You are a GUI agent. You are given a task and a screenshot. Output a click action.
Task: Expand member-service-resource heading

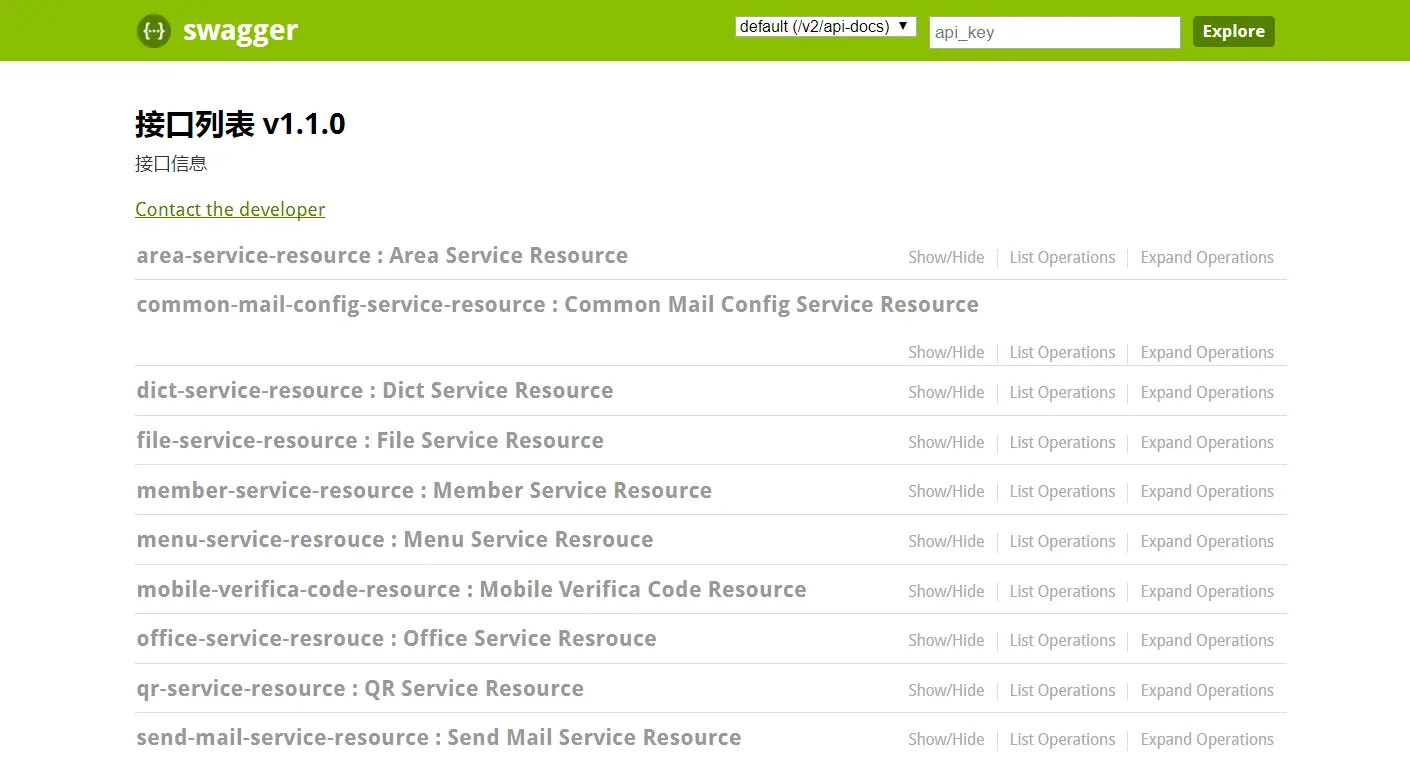424,490
